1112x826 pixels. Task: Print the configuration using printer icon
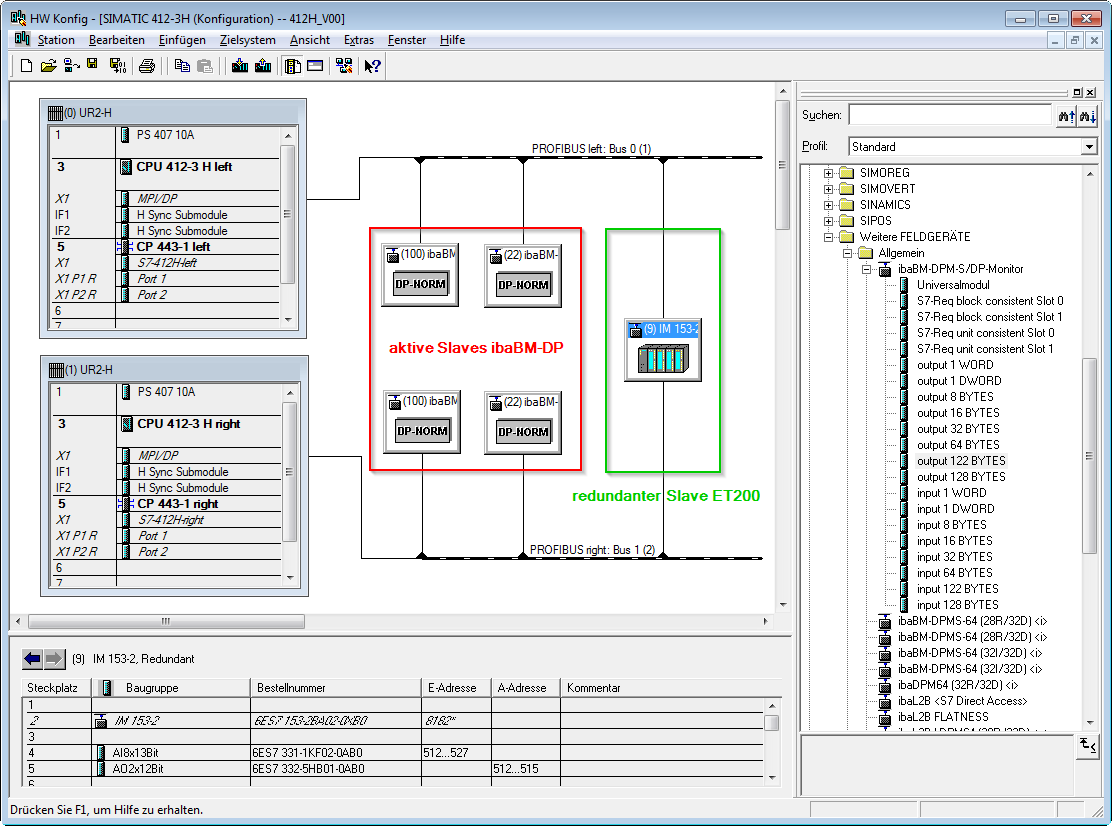147,66
